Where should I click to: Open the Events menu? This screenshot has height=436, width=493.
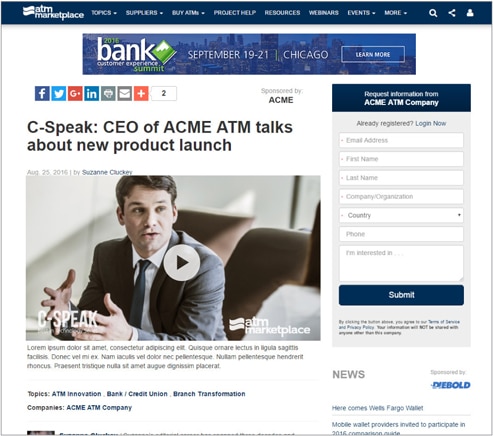361,13
